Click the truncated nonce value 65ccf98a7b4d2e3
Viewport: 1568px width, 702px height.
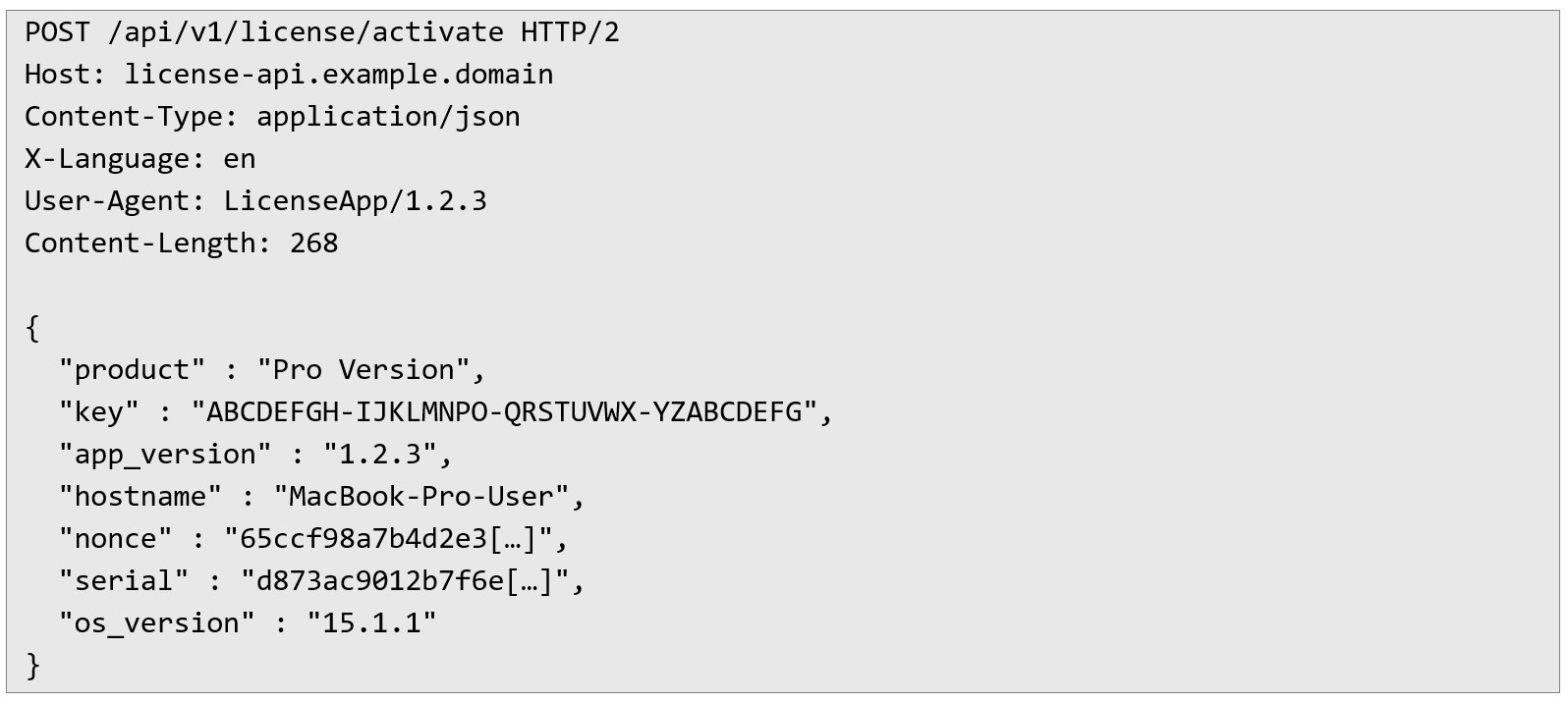(x=388, y=539)
